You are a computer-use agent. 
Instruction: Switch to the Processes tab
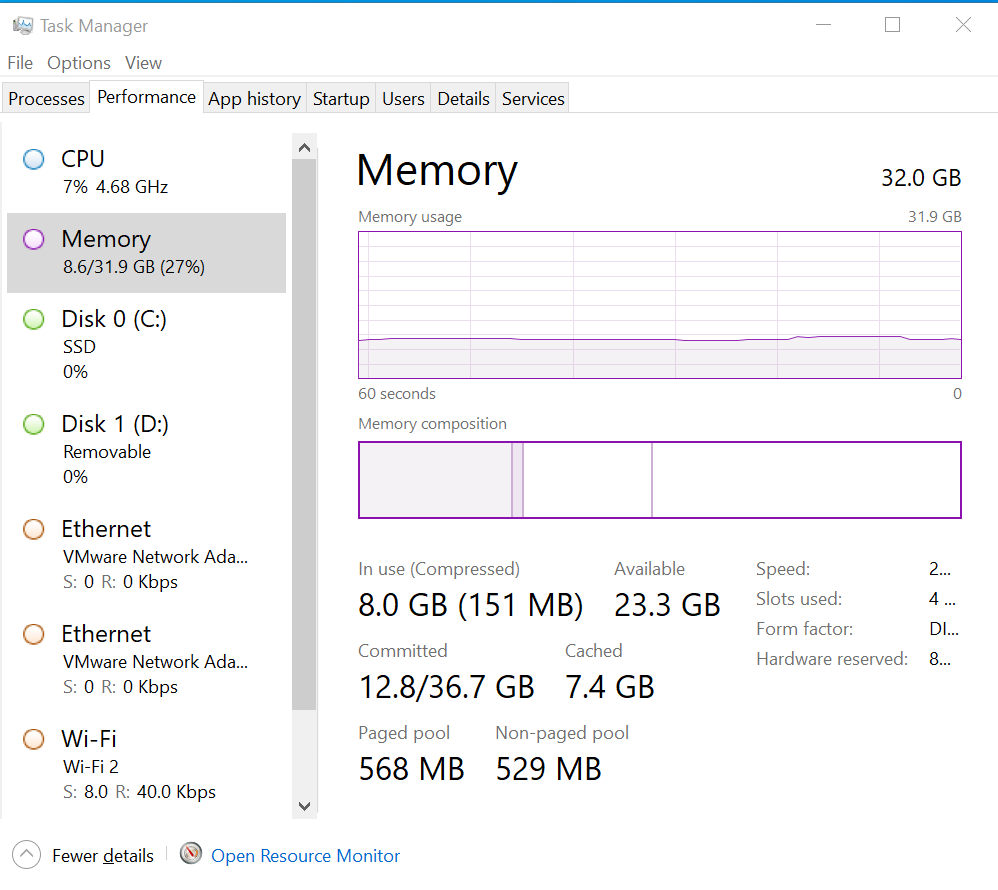(x=45, y=98)
